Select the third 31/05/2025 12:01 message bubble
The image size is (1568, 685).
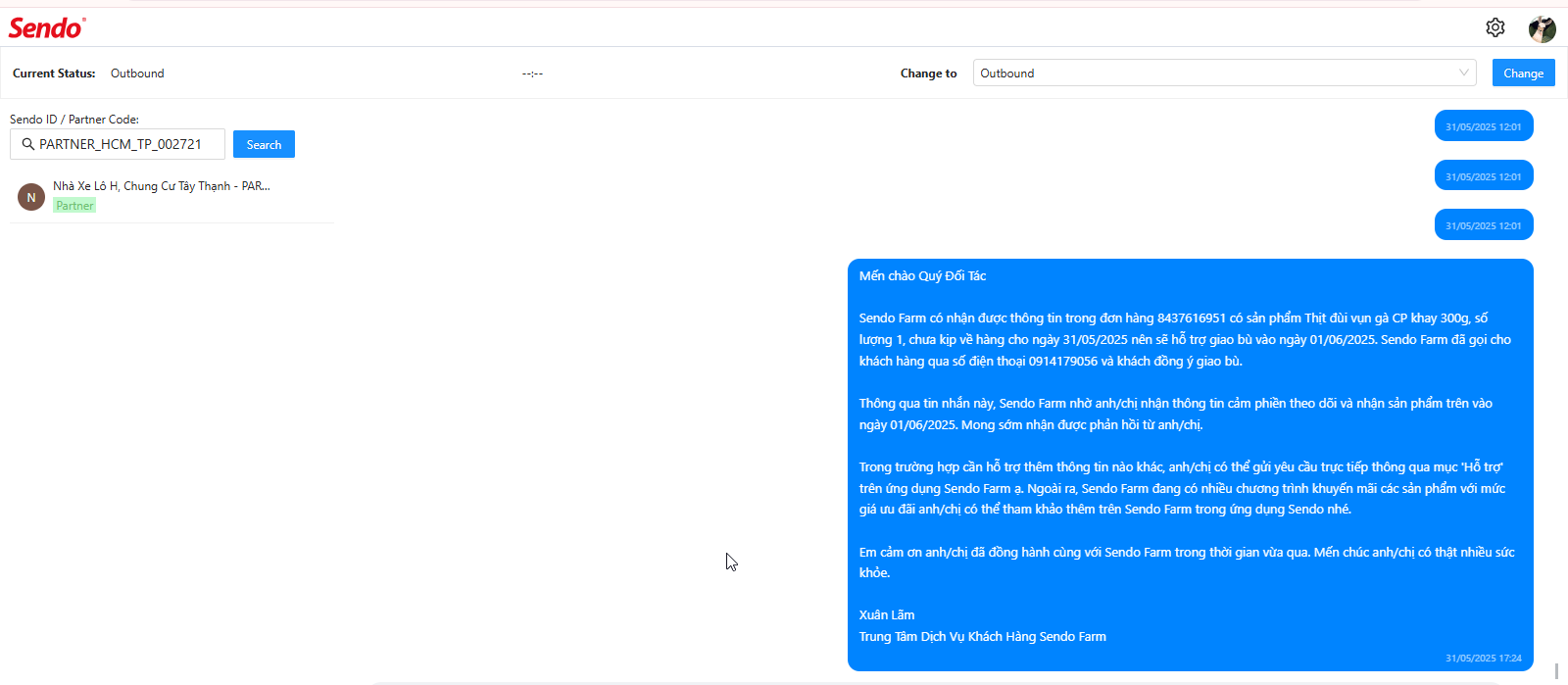pyautogui.click(x=1484, y=224)
